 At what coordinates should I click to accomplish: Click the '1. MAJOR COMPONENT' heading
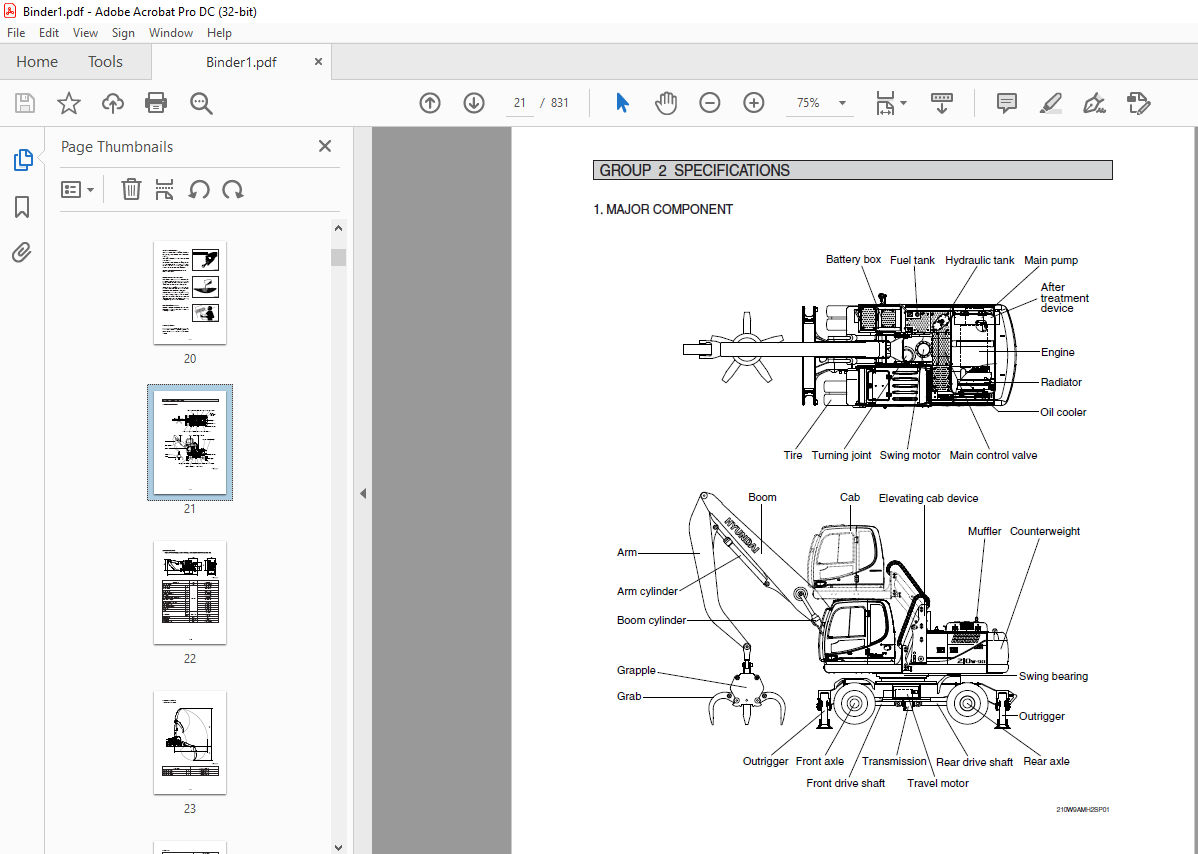[663, 209]
